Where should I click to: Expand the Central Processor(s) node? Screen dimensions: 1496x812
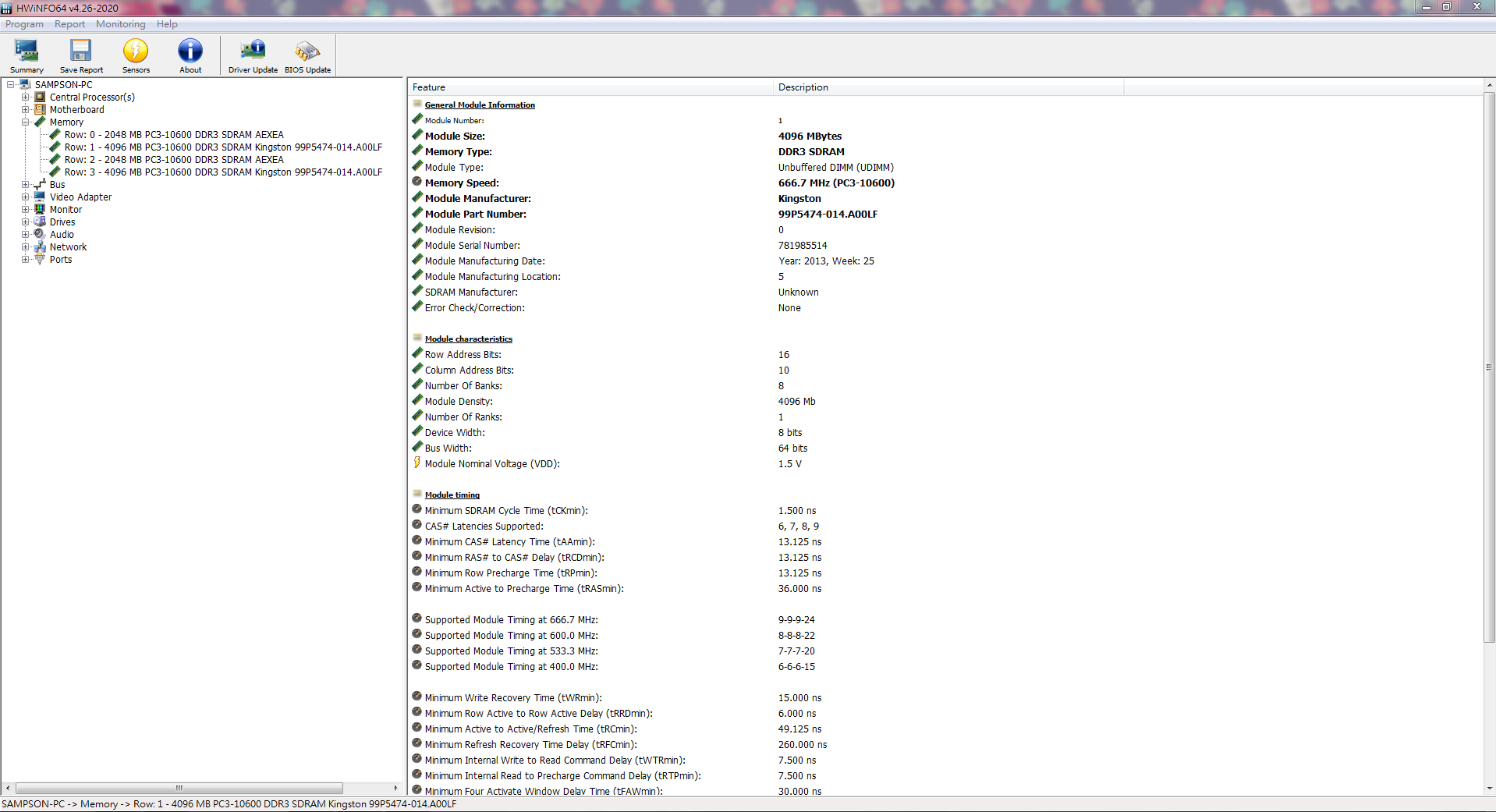[26, 98]
